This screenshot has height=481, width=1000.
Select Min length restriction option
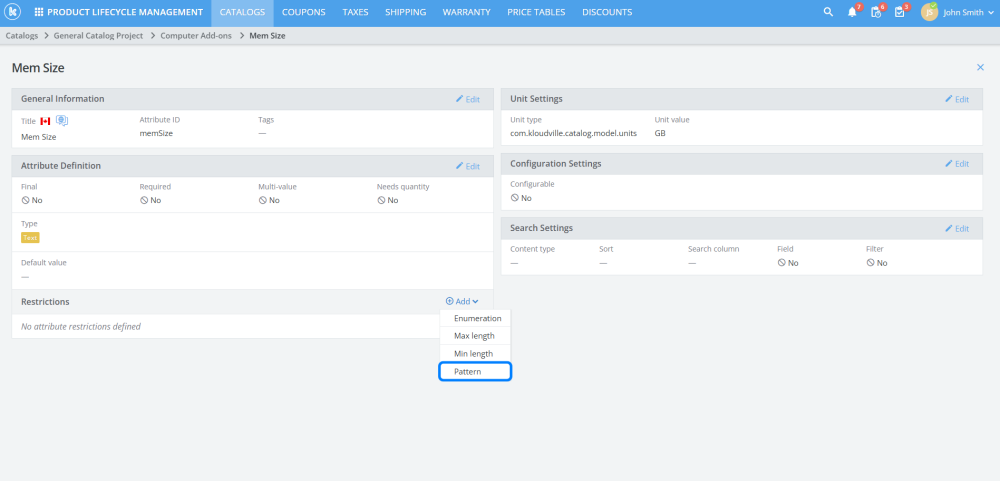point(475,353)
